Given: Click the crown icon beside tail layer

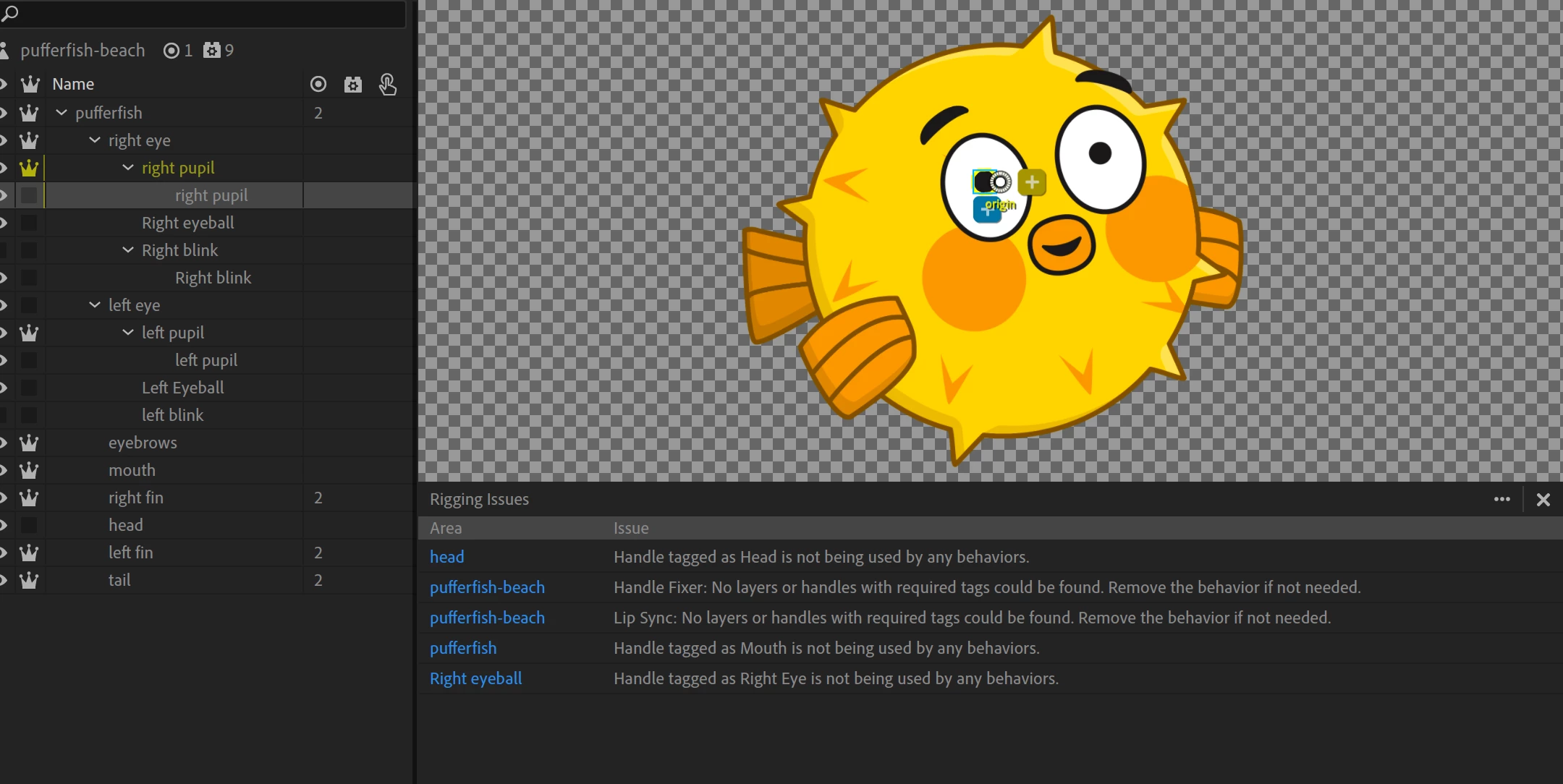Looking at the screenshot, I should pyautogui.click(x=29, y=580).
